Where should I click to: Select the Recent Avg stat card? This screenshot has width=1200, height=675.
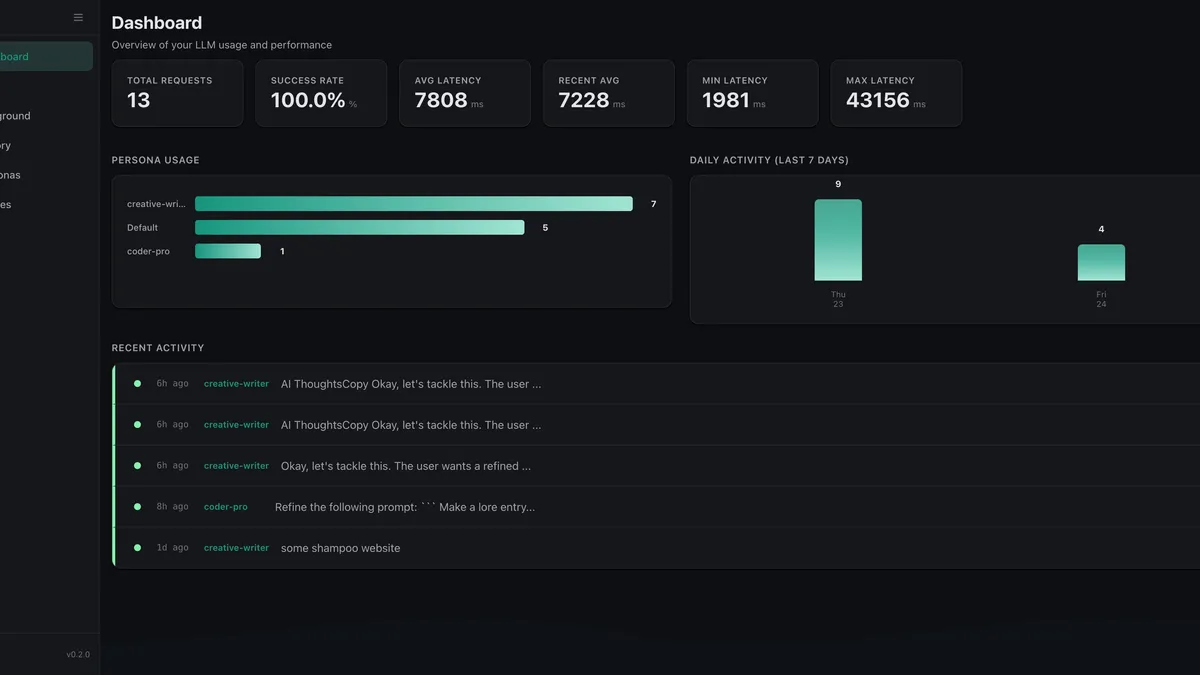[609, 93]
